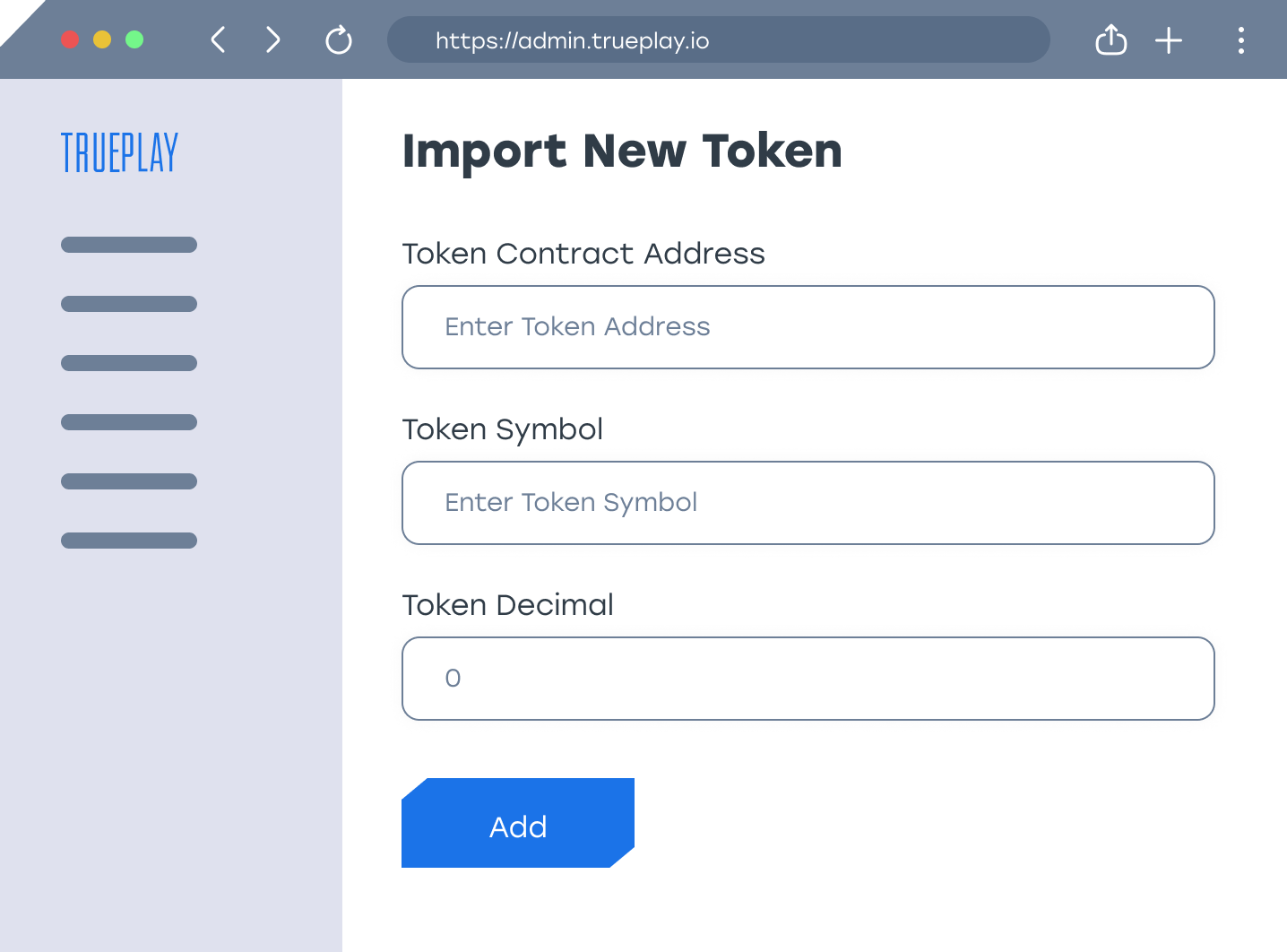Click the green maximize window dot
The image size is (1287, 952).
[134, 39]
